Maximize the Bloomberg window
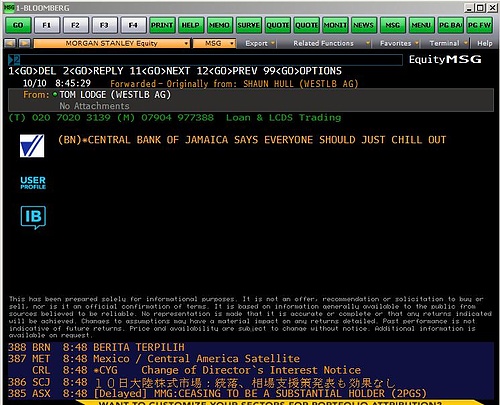The height and width of the screenshot is (405, 500). point(480,8)
